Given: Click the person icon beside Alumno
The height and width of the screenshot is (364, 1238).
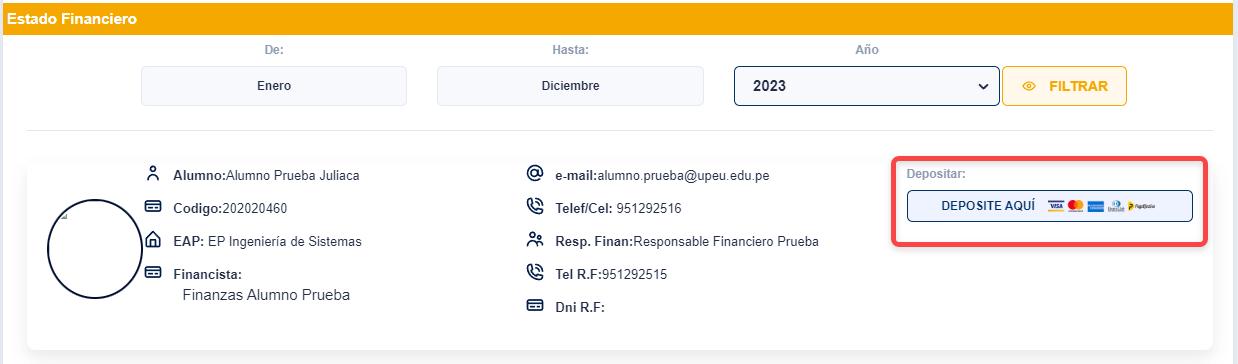Looking at the screenshot, I should [153, 174].
